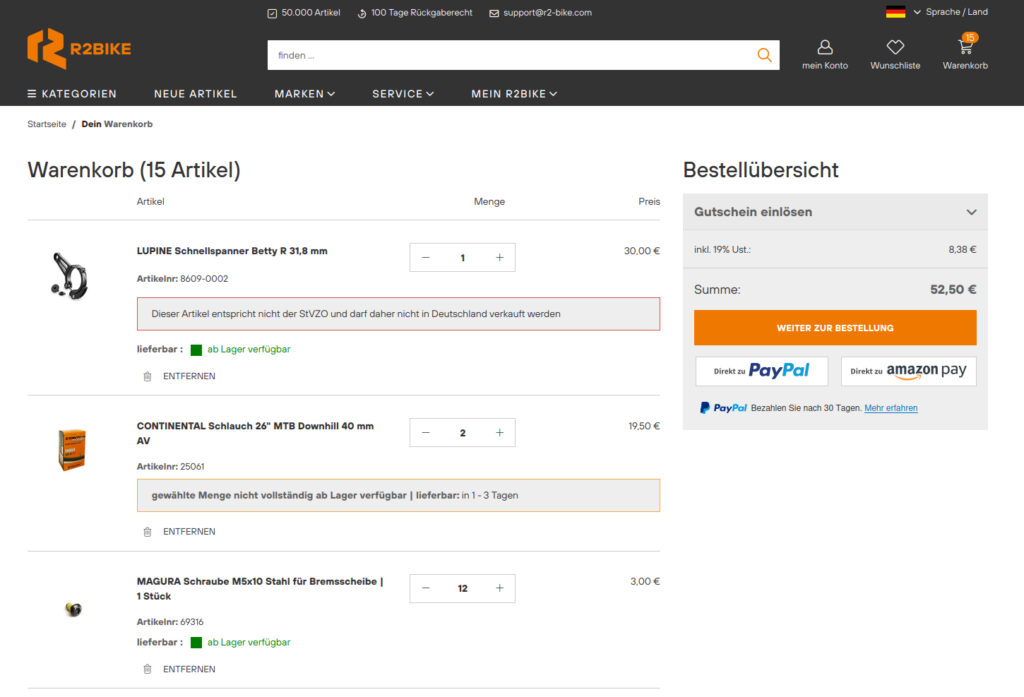
Task: Expand the MARKEN menu
Action: [x=304, y=94]
